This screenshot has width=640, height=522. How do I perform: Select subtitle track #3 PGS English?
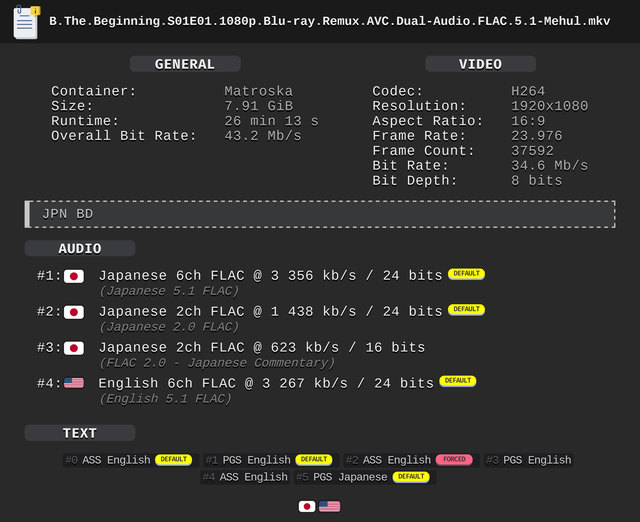529,460
